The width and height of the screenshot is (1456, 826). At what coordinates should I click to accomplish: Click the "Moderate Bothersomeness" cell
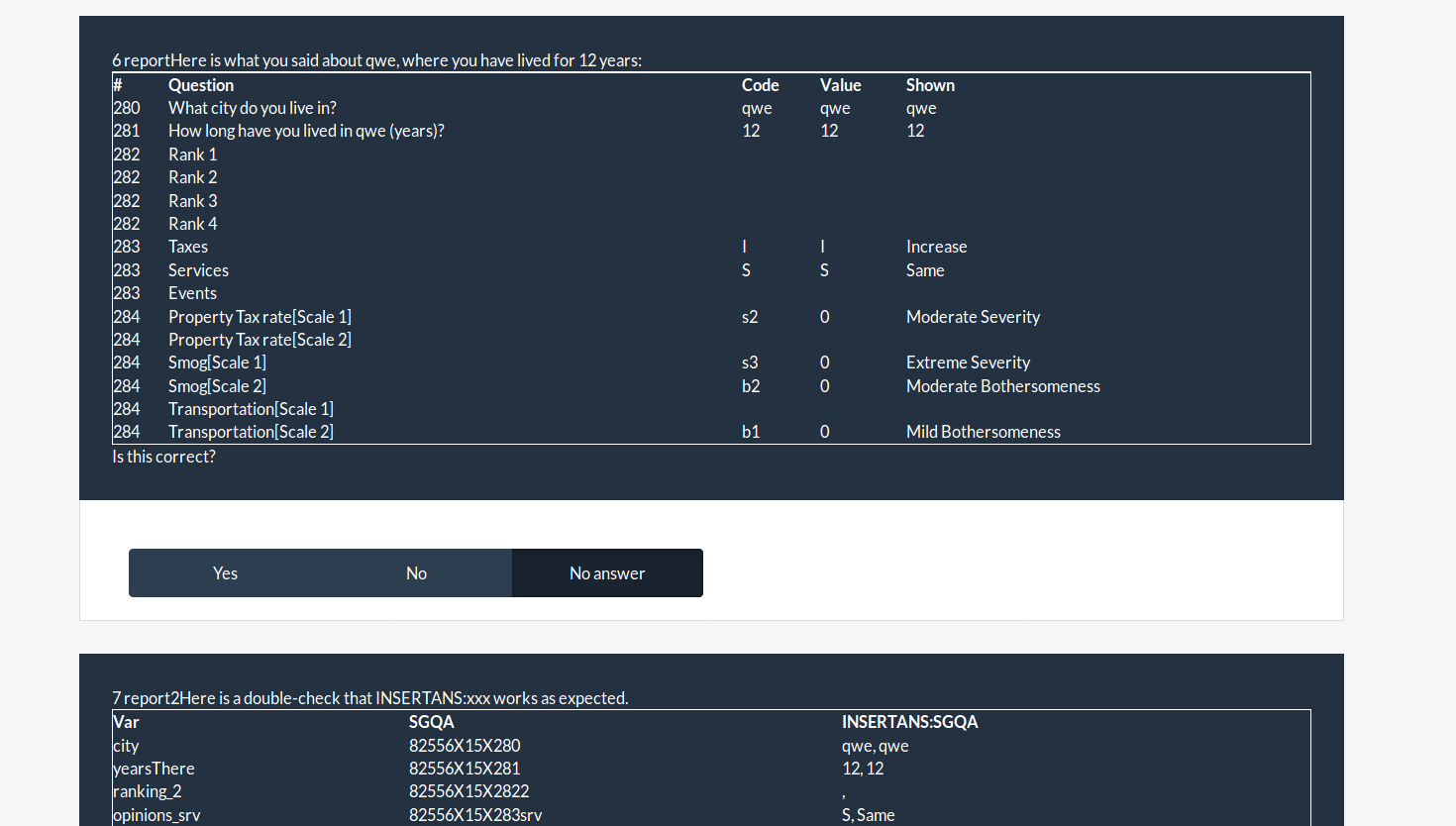pos(1002,386)
